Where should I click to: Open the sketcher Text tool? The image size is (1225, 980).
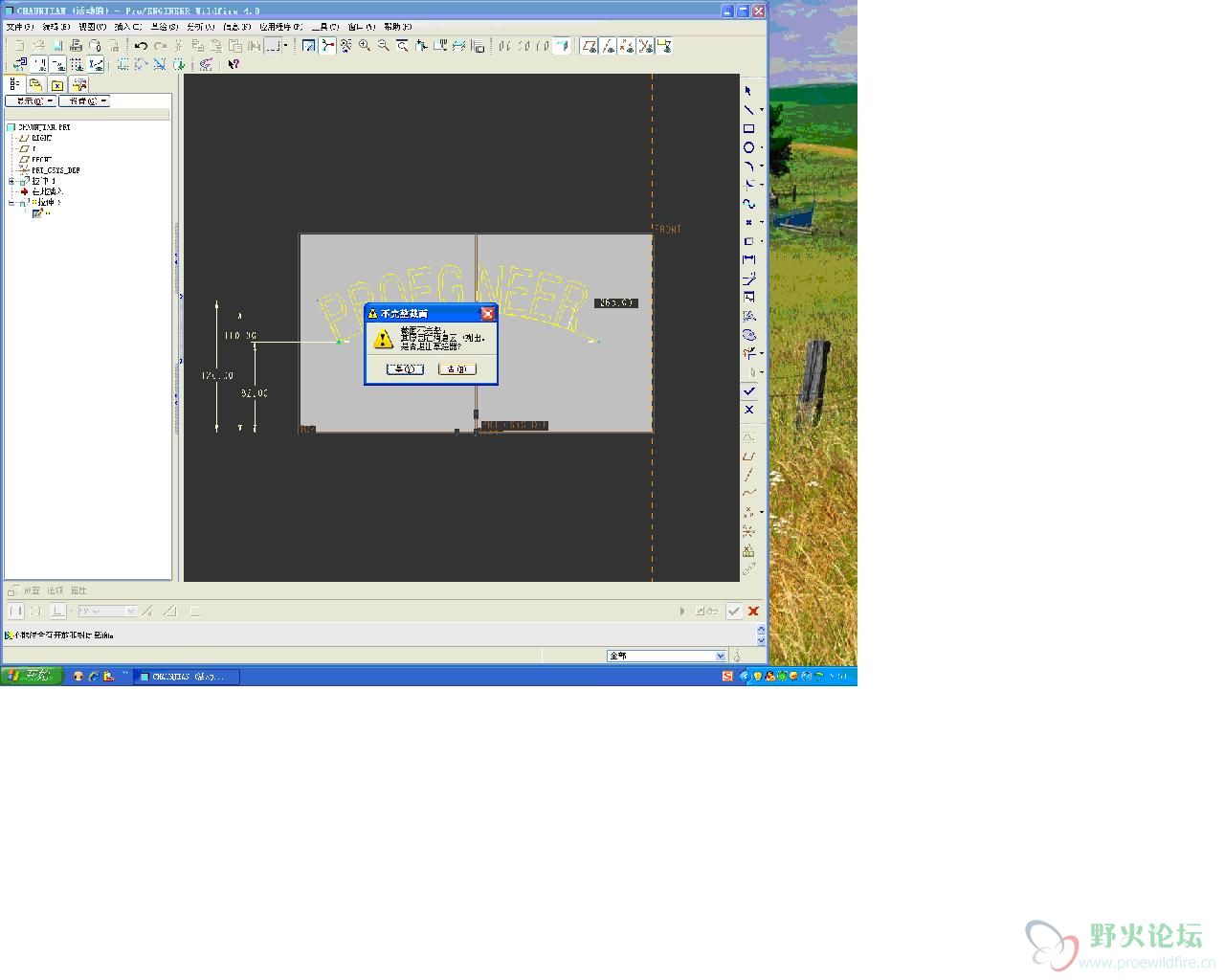[x=748, y=316]
